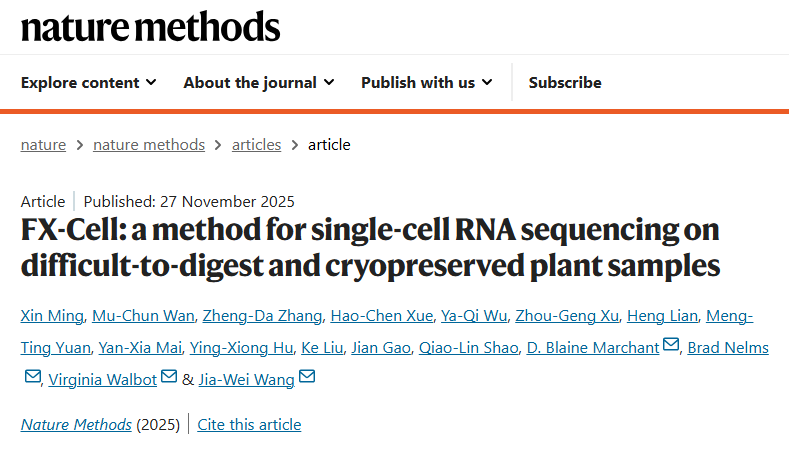Click envelope icon beside Virginia Walbot

point(168,376)
